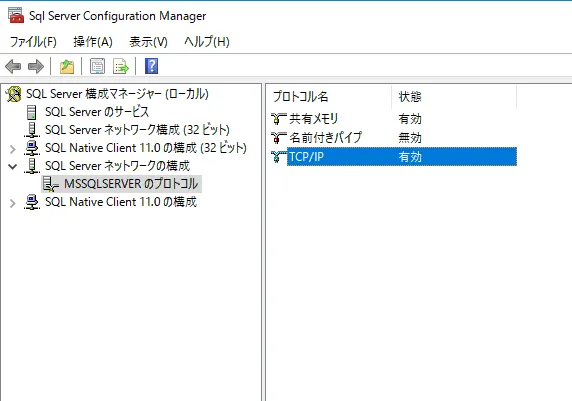Select the bottom SQL Native Client 11.0 の構成
Screen dimensions: 572x401
[121, 202]
